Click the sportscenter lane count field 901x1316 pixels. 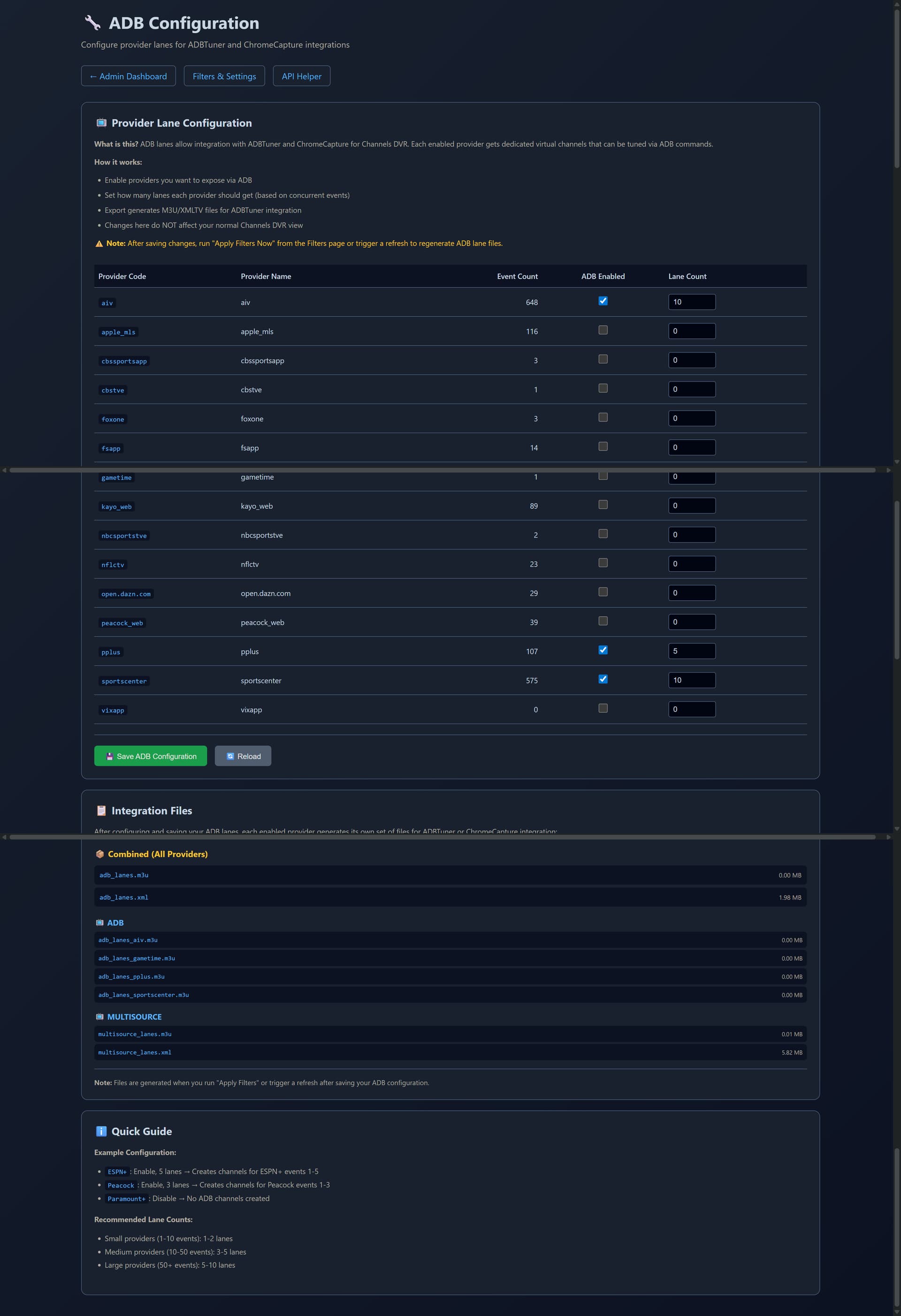691,680
